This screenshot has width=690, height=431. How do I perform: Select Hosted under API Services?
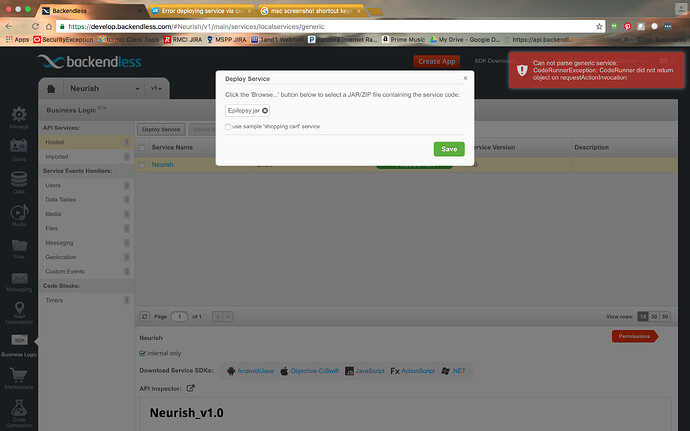click(86, 142)
